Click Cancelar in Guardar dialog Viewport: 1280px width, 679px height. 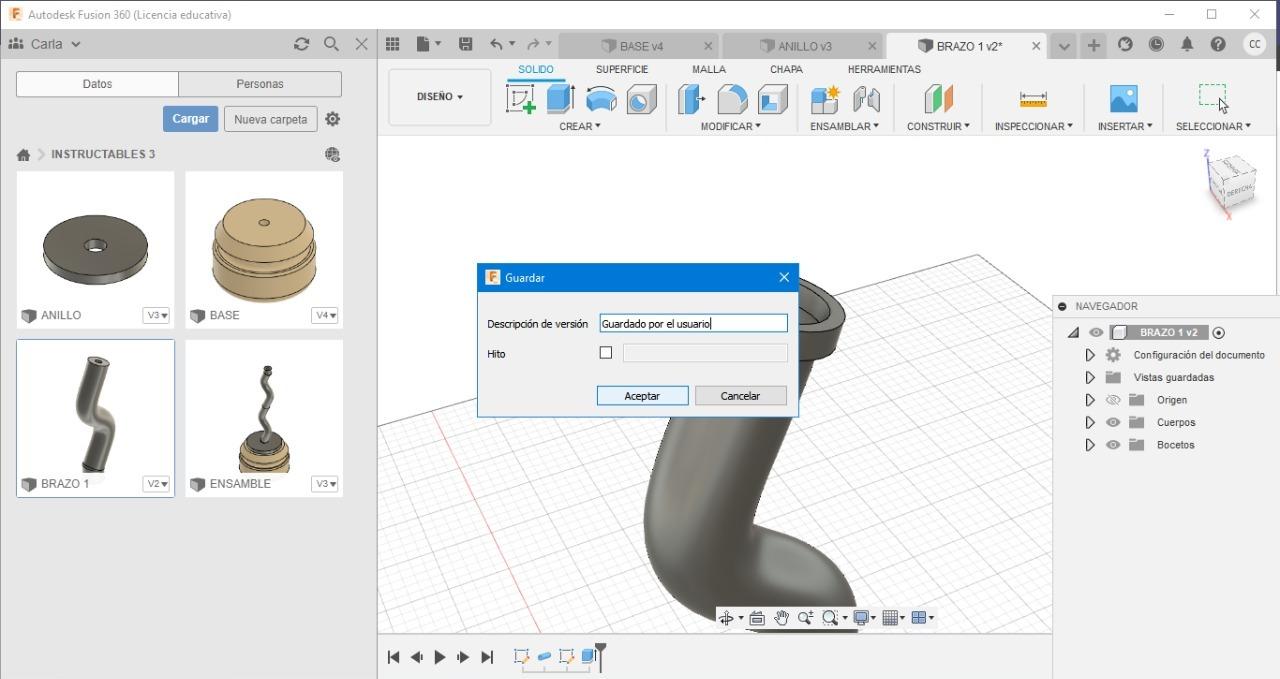click(740, 396)
